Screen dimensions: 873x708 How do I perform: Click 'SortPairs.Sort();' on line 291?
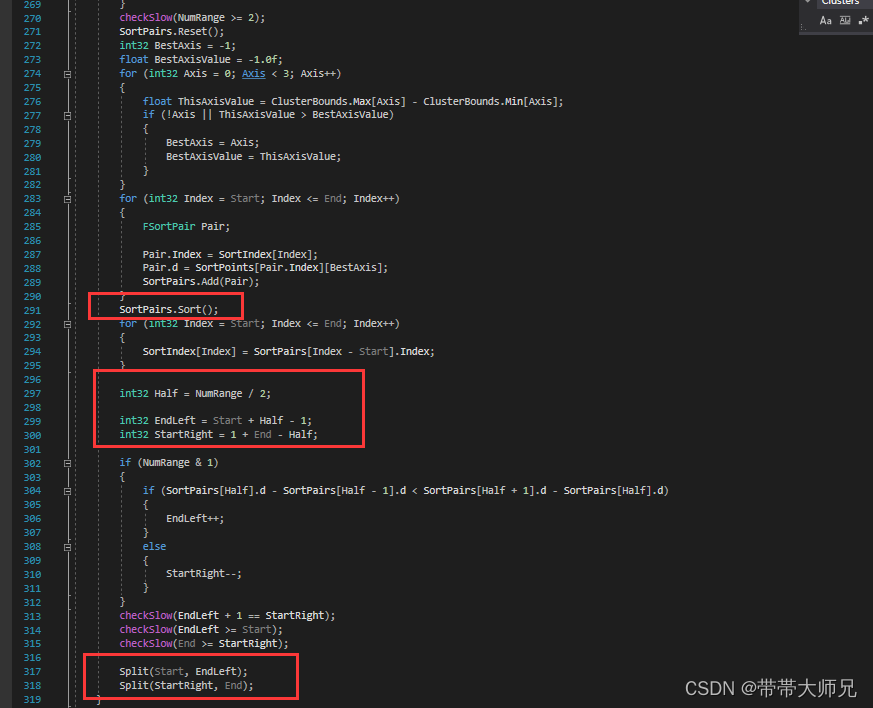[169, 309]
